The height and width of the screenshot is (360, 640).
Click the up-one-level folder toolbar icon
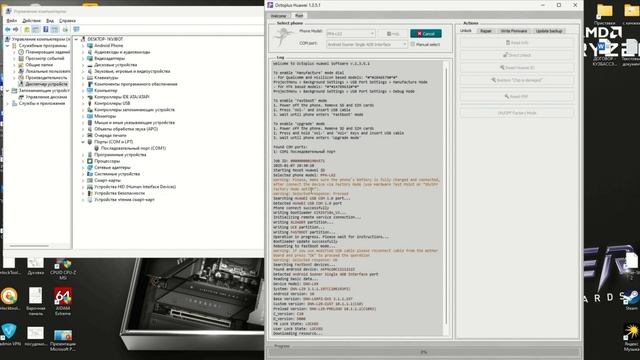pos(27,29)
